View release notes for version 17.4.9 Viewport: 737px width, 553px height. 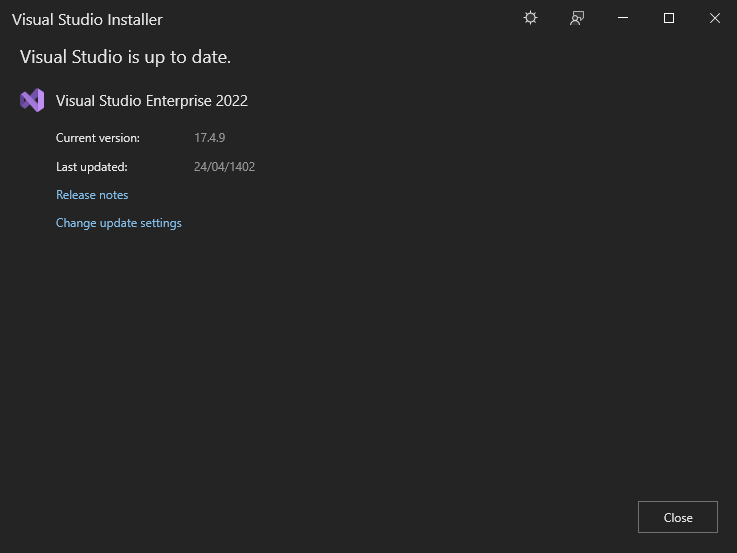click(92, 195)
